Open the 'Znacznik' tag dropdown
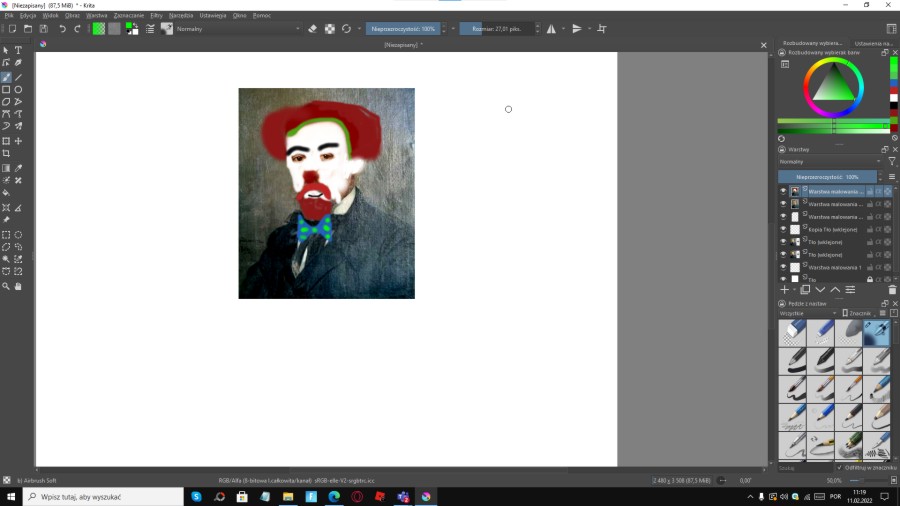 coord(859,313)
